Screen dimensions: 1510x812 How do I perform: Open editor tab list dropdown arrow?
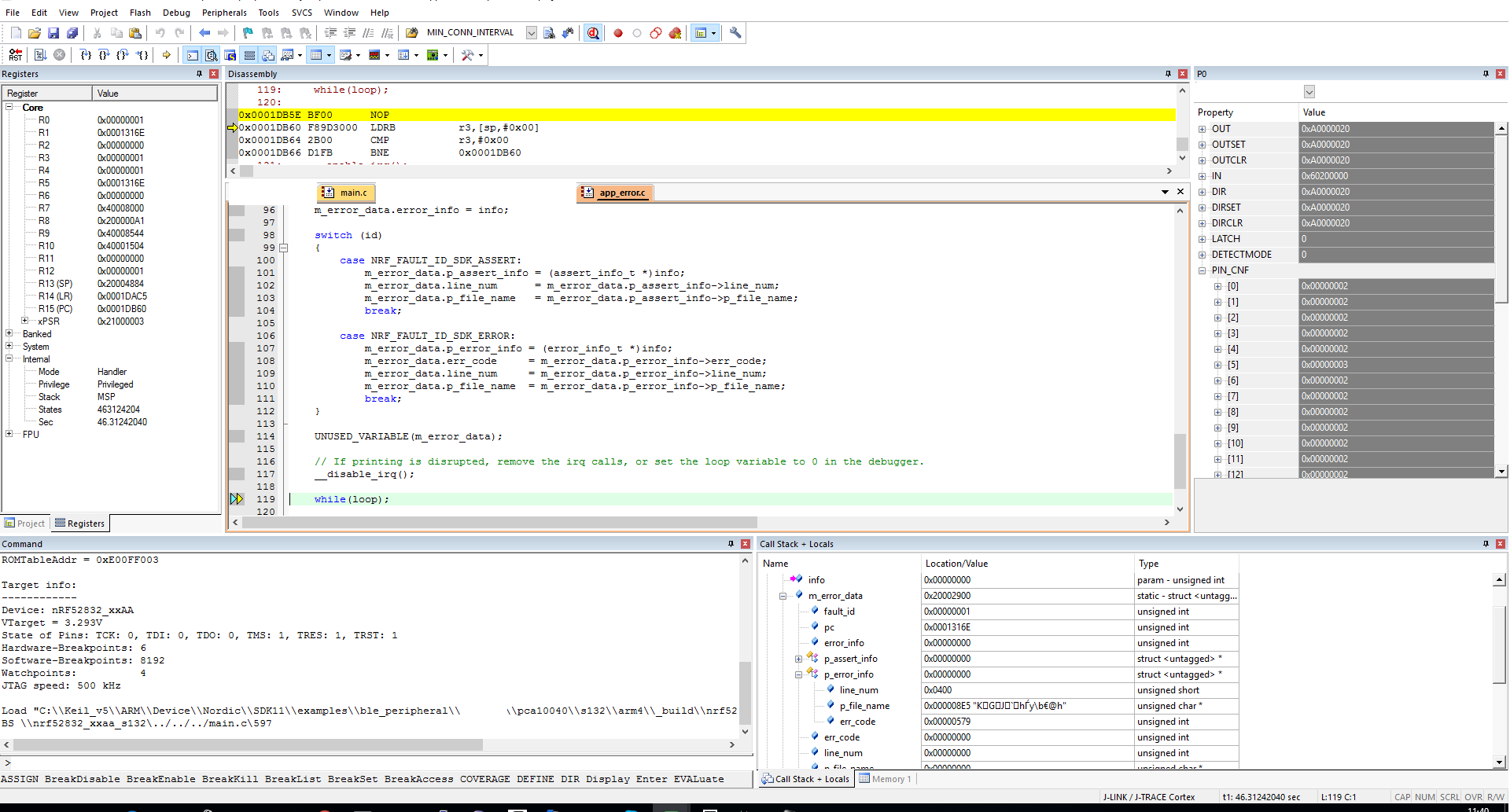(x=1165, y=192)
